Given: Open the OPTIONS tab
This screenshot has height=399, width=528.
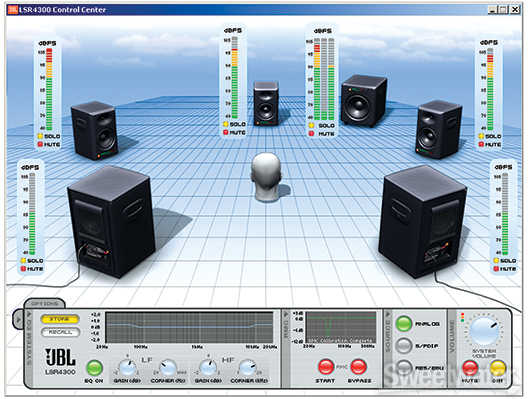Looking at the screenshot, I should (x=44, y=303).
